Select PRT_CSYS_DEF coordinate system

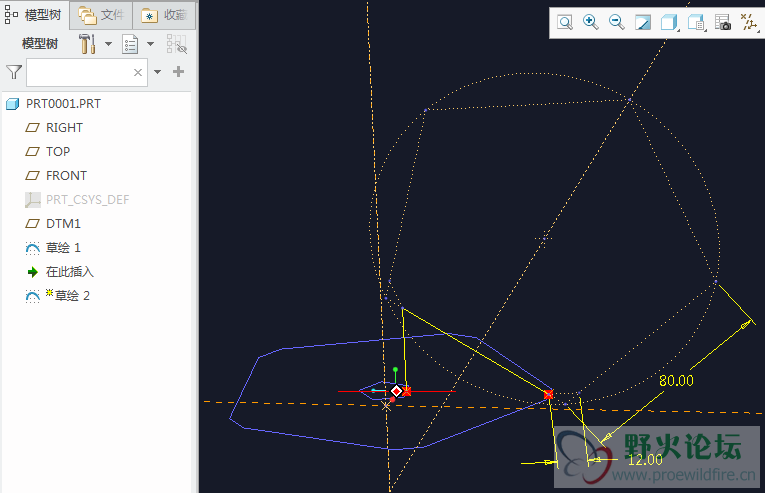point(87,200)
